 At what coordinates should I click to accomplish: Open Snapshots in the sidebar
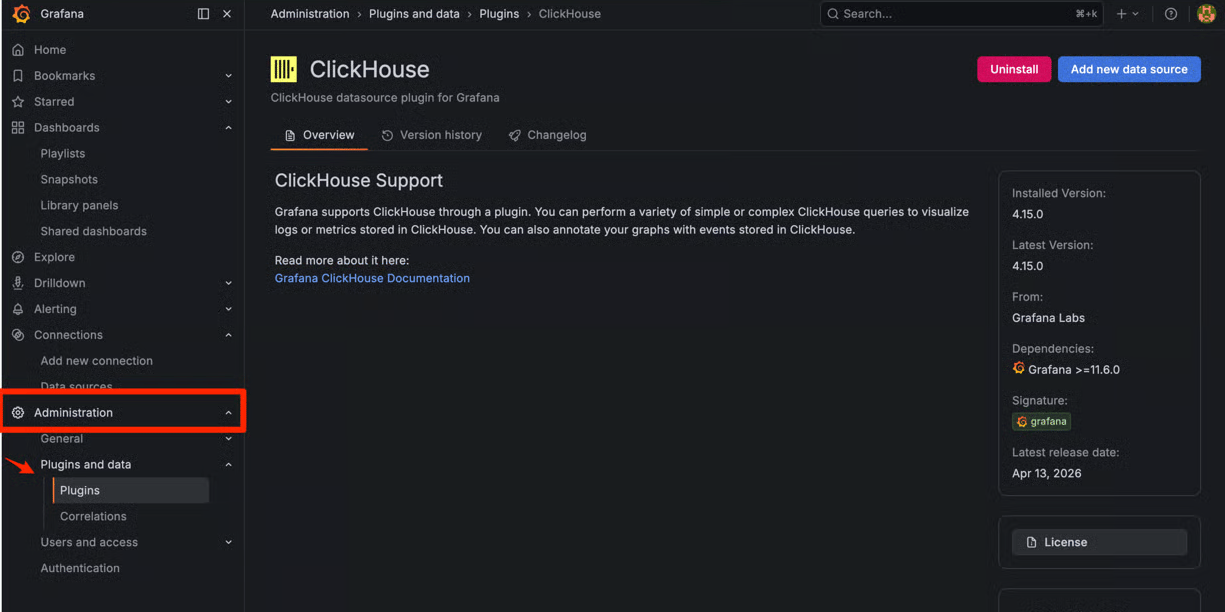click(x=69, y=180)
